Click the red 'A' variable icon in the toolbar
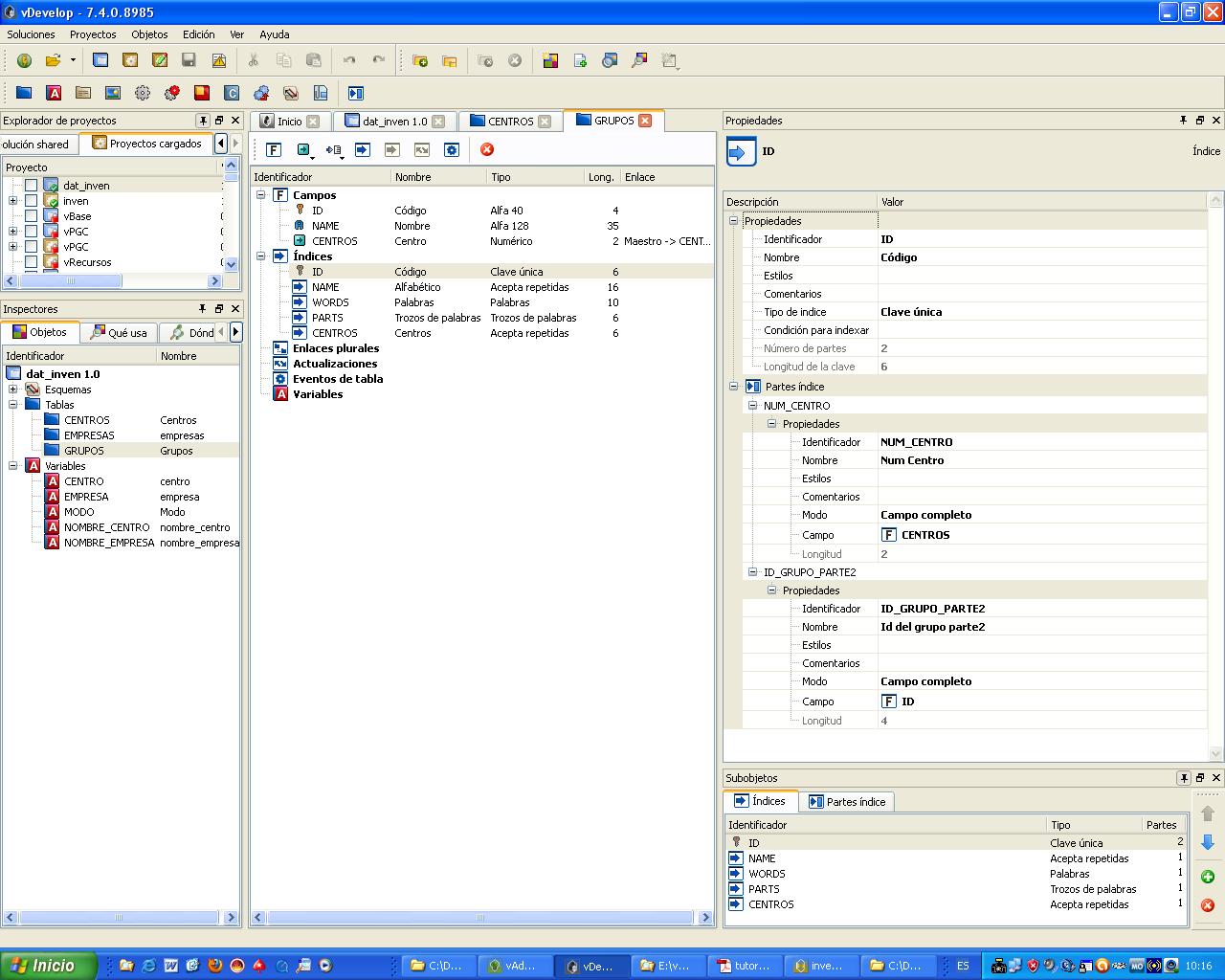This screenshot has width=1225, height=980. coord(54,93)
